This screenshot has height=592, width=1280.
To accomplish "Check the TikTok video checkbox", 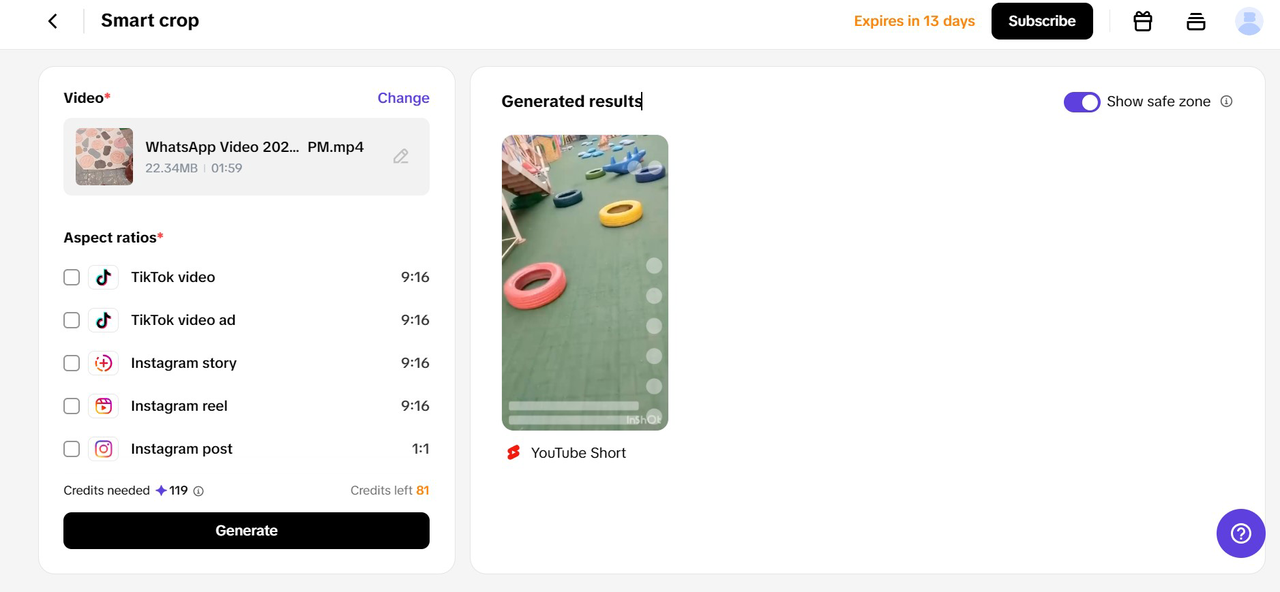I will coord(72,277).
